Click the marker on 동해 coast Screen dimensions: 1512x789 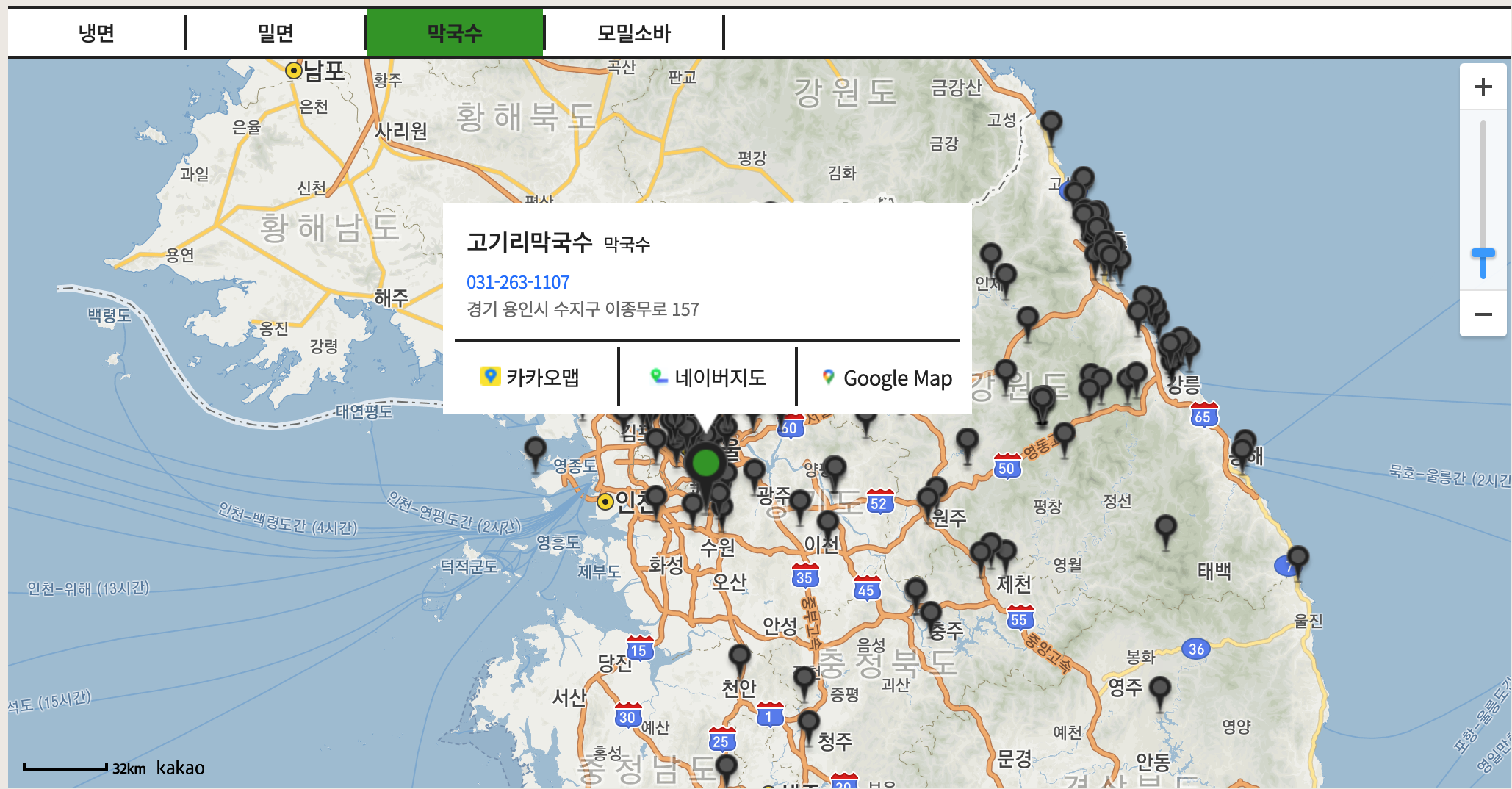click(1244, 450)
